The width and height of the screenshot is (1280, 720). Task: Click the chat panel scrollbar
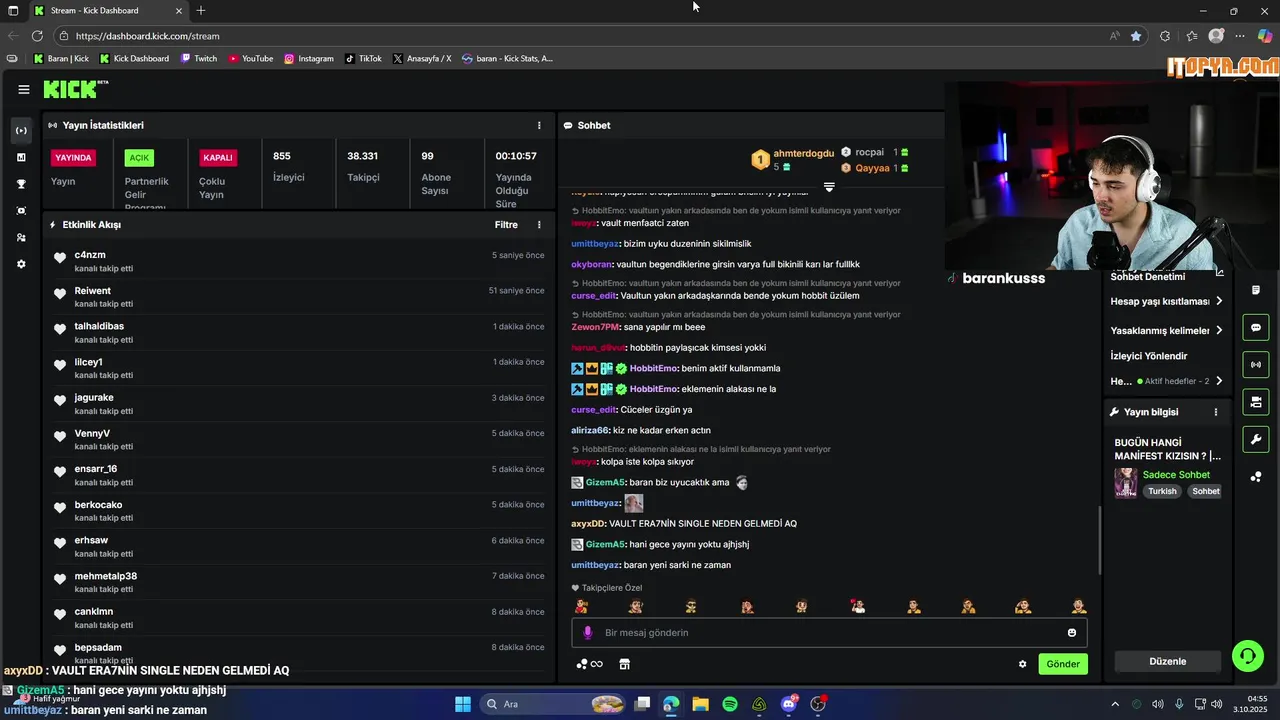[x=1099, y=540]
